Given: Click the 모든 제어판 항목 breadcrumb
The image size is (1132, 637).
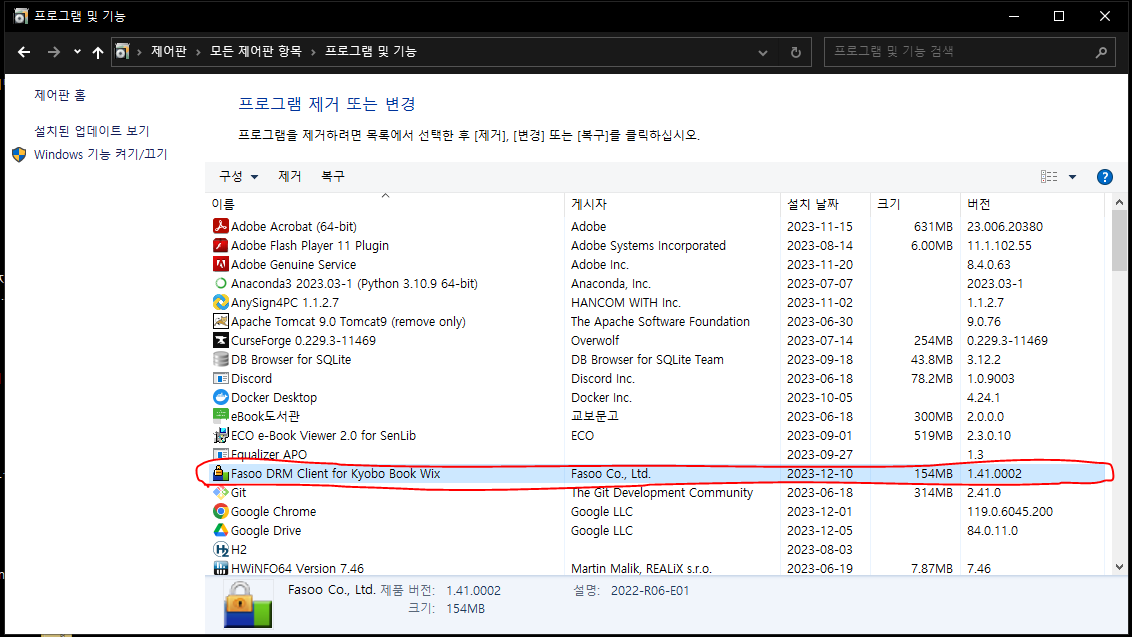Looking at the screenshot, I should [256, 51].
